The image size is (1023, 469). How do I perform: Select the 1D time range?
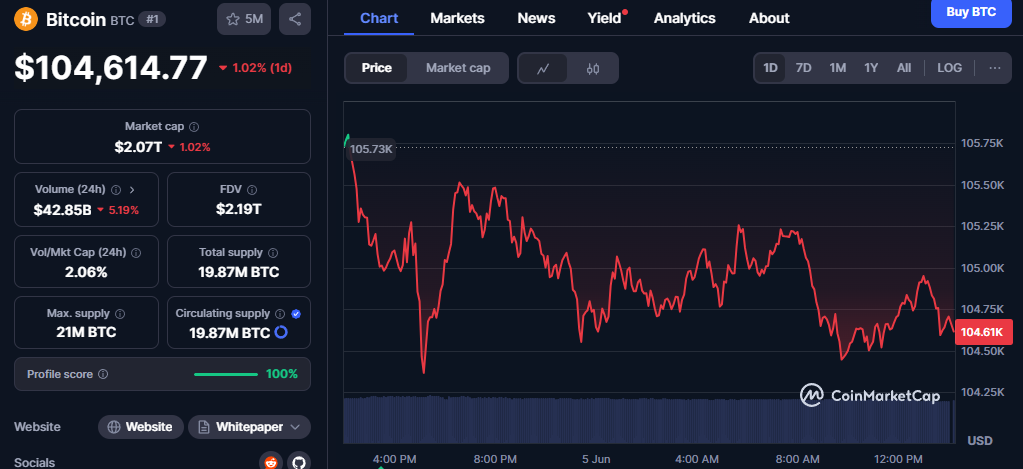click(x=771, y=68)
